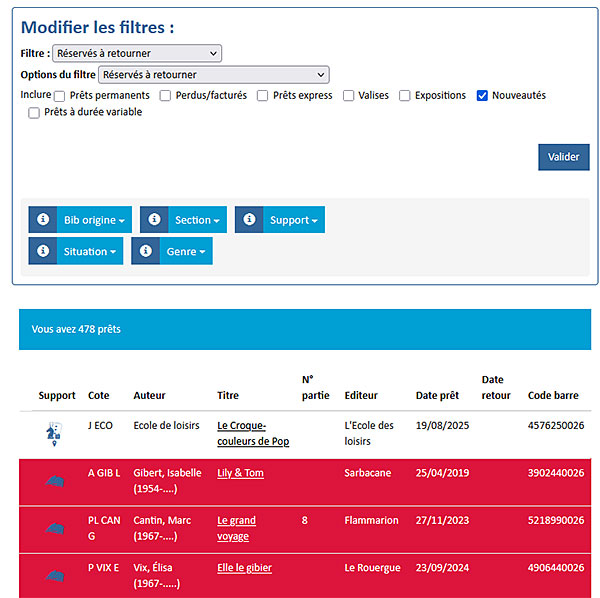
Task: Click book icon in Le grand voyage row
Action: click(x=55, y=528)
